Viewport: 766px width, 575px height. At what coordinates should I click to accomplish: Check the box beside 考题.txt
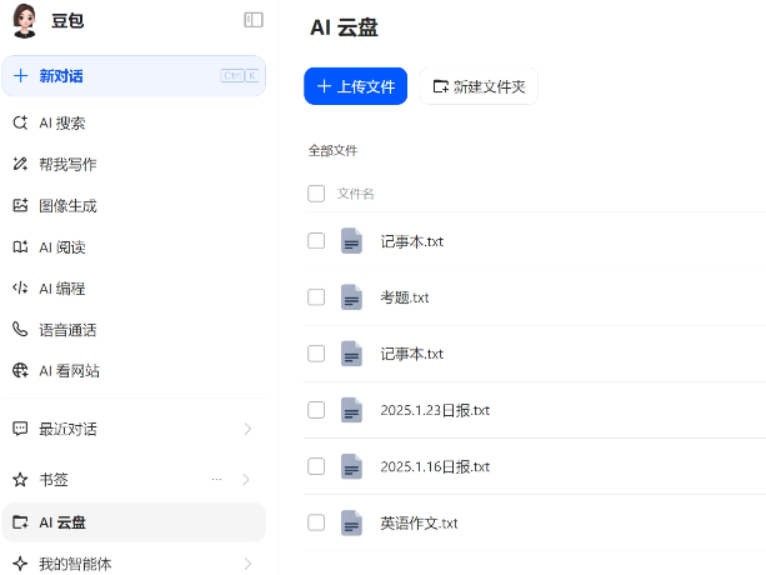(x=316, y=297)
